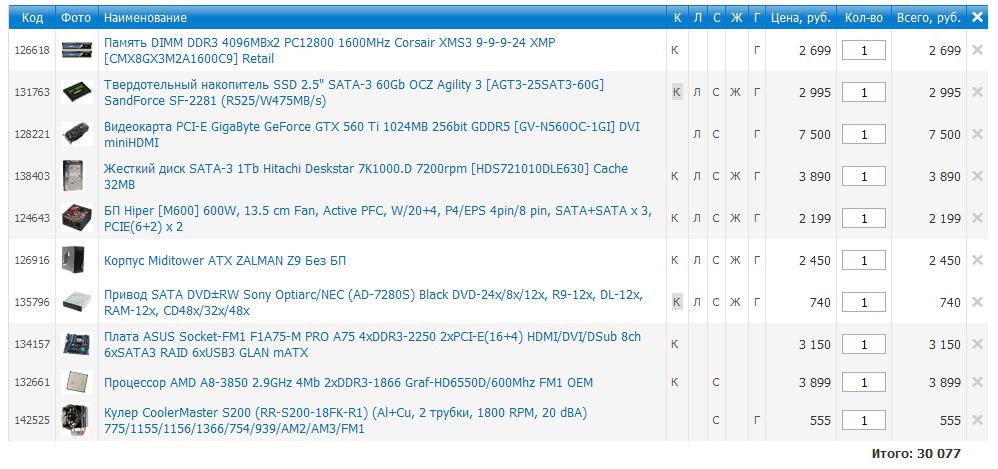Click the Итого: 30 077 total
This screenshot has width=998, height=469.
click(916, 454)
